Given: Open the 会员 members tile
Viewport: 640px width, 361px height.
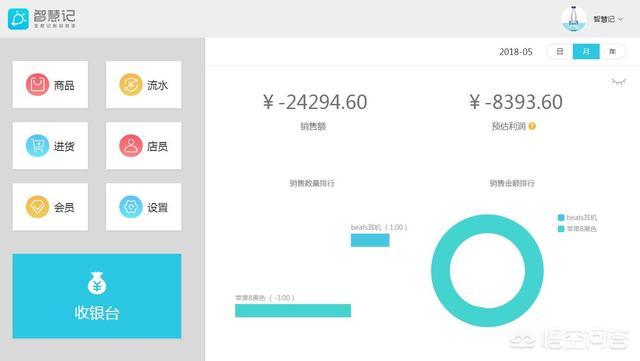Looking at the screenshot, I should point(50,207).
